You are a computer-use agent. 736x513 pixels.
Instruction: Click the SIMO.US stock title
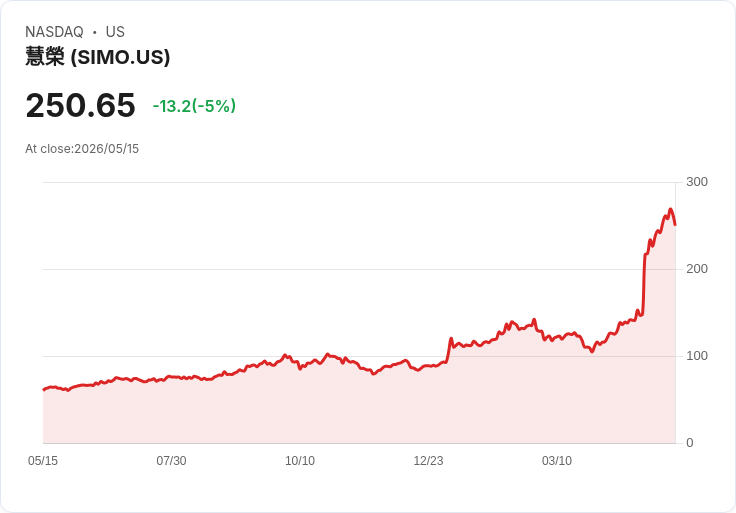(98, 57)
